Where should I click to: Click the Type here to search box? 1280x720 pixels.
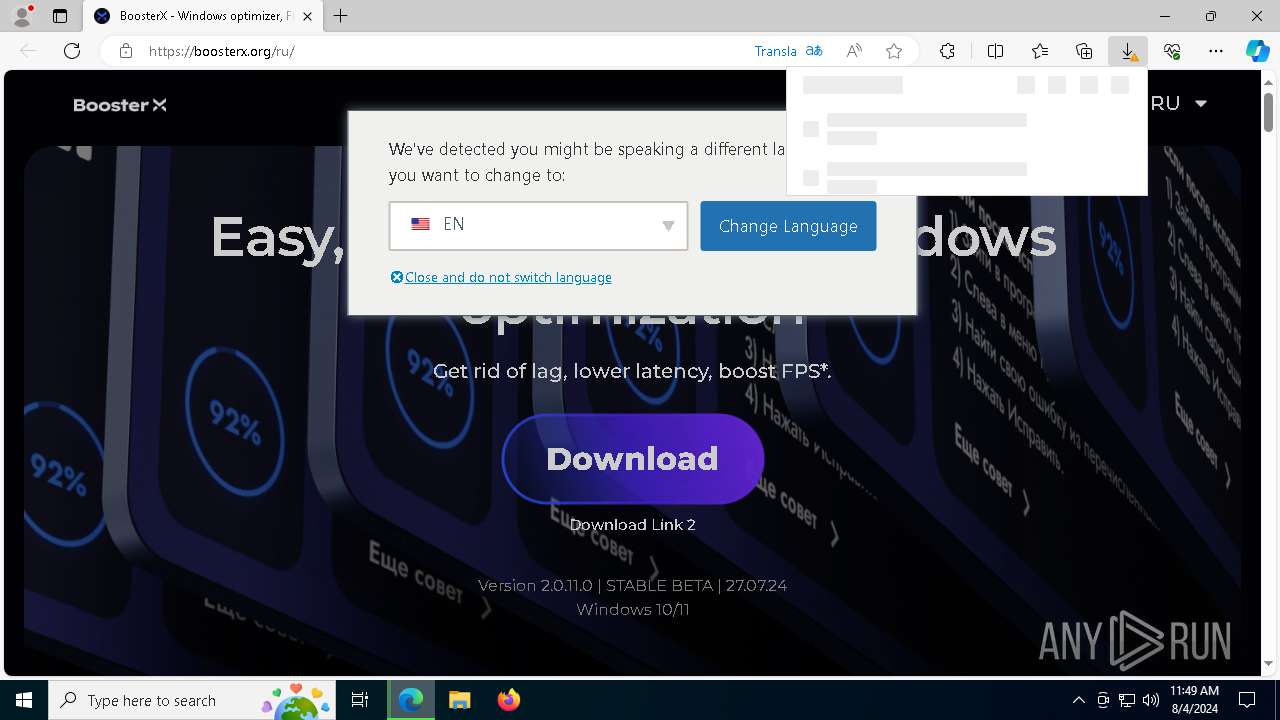[192, 700]
